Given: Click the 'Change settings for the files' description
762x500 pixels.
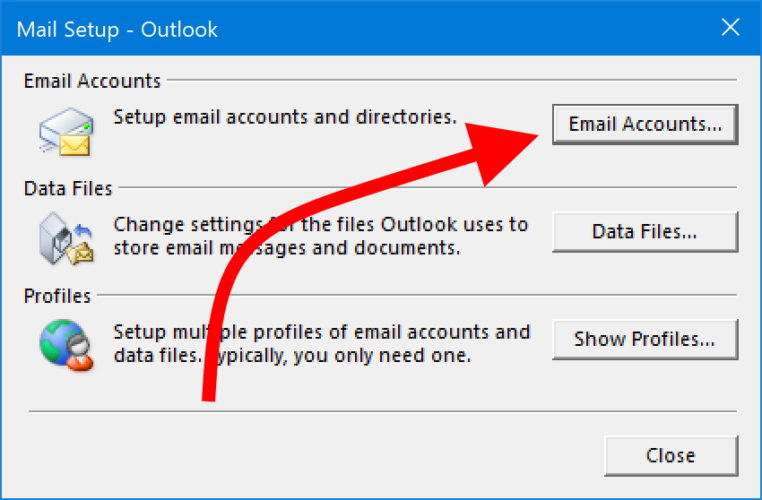Looking at the screenshot, I should [x=321, y=236].
